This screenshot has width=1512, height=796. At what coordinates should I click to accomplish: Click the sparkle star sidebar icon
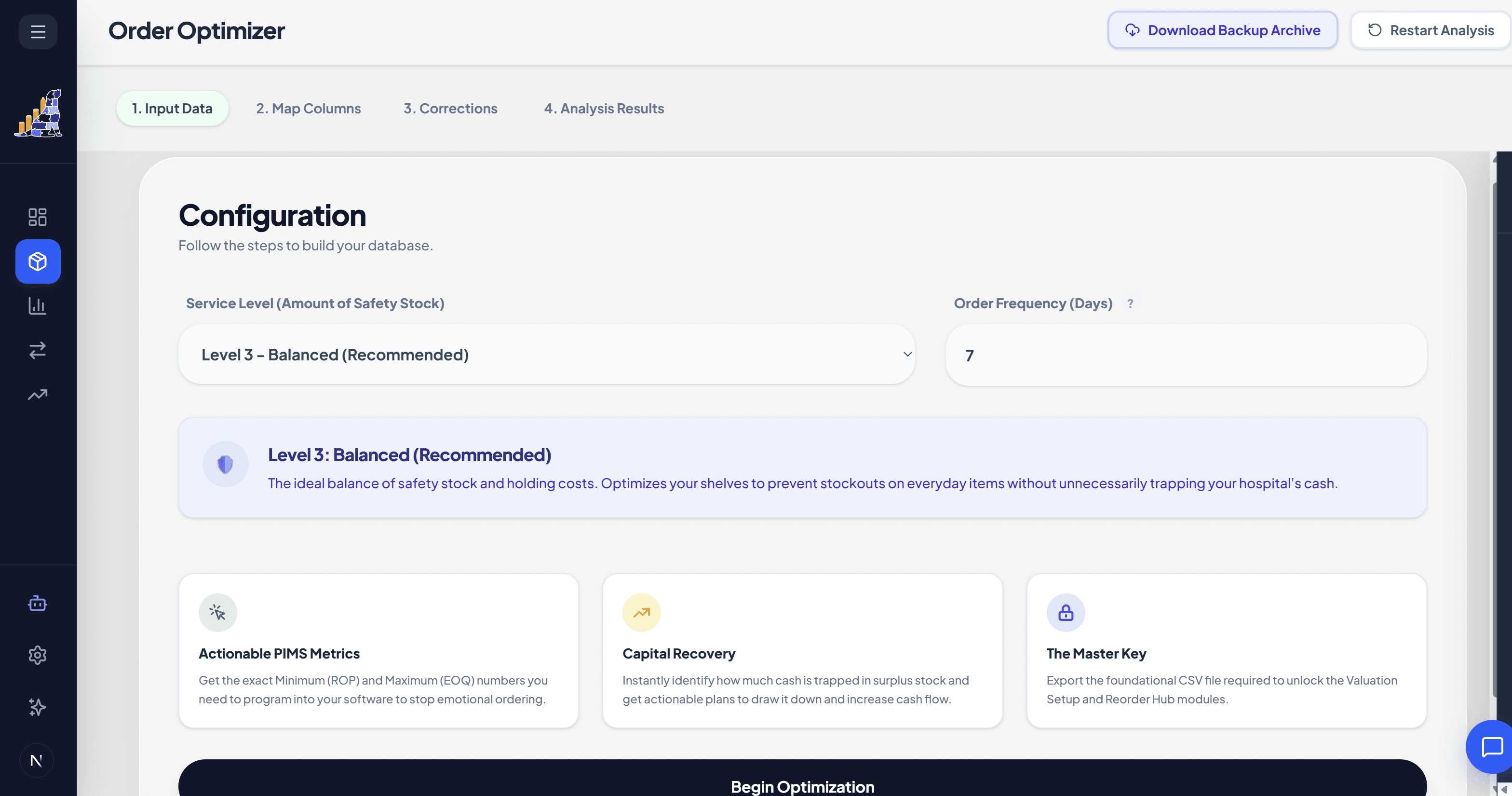tap(38, 707)
